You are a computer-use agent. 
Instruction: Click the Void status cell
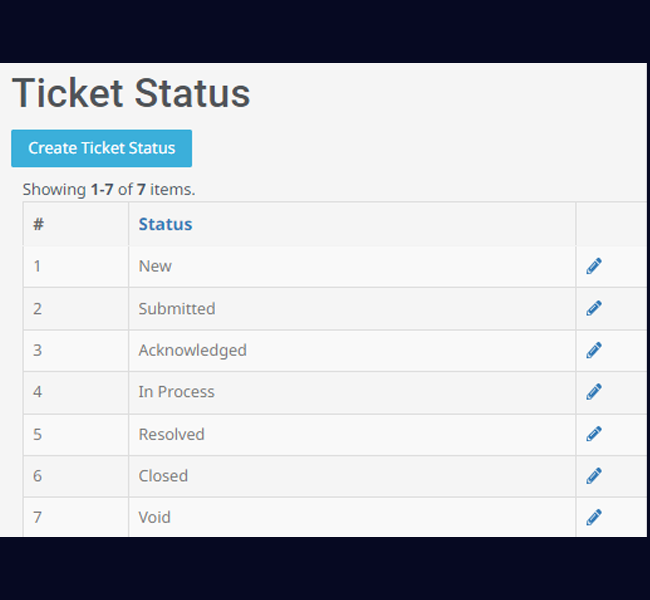click(352, 517)
